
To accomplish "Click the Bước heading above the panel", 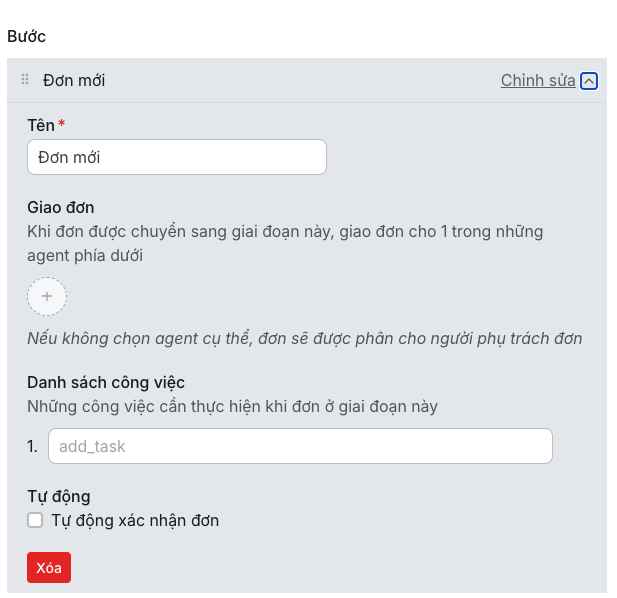I will pyautogui.click(x=27, y=36).
